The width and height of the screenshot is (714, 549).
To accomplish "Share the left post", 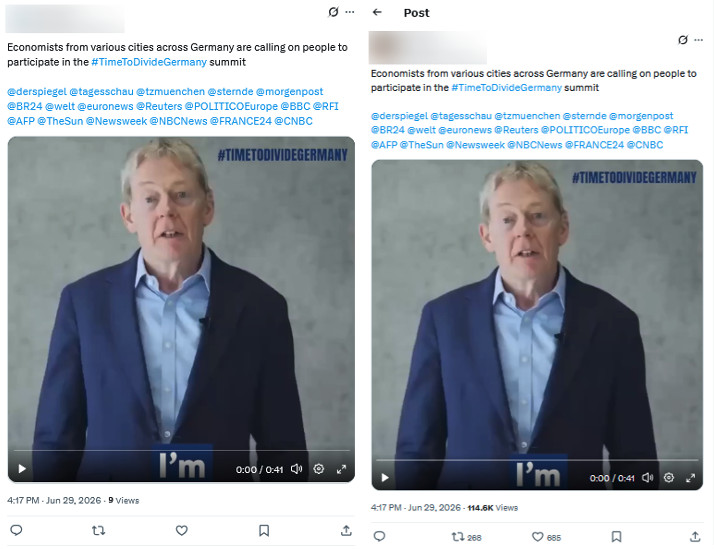I will click(x=346, y=530).
